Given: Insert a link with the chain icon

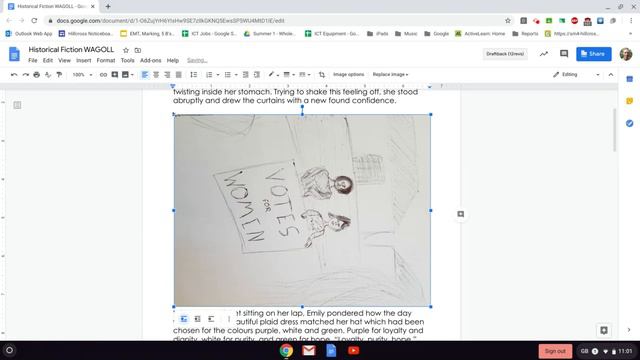Looking at the screenshot, I should point(103,75).
